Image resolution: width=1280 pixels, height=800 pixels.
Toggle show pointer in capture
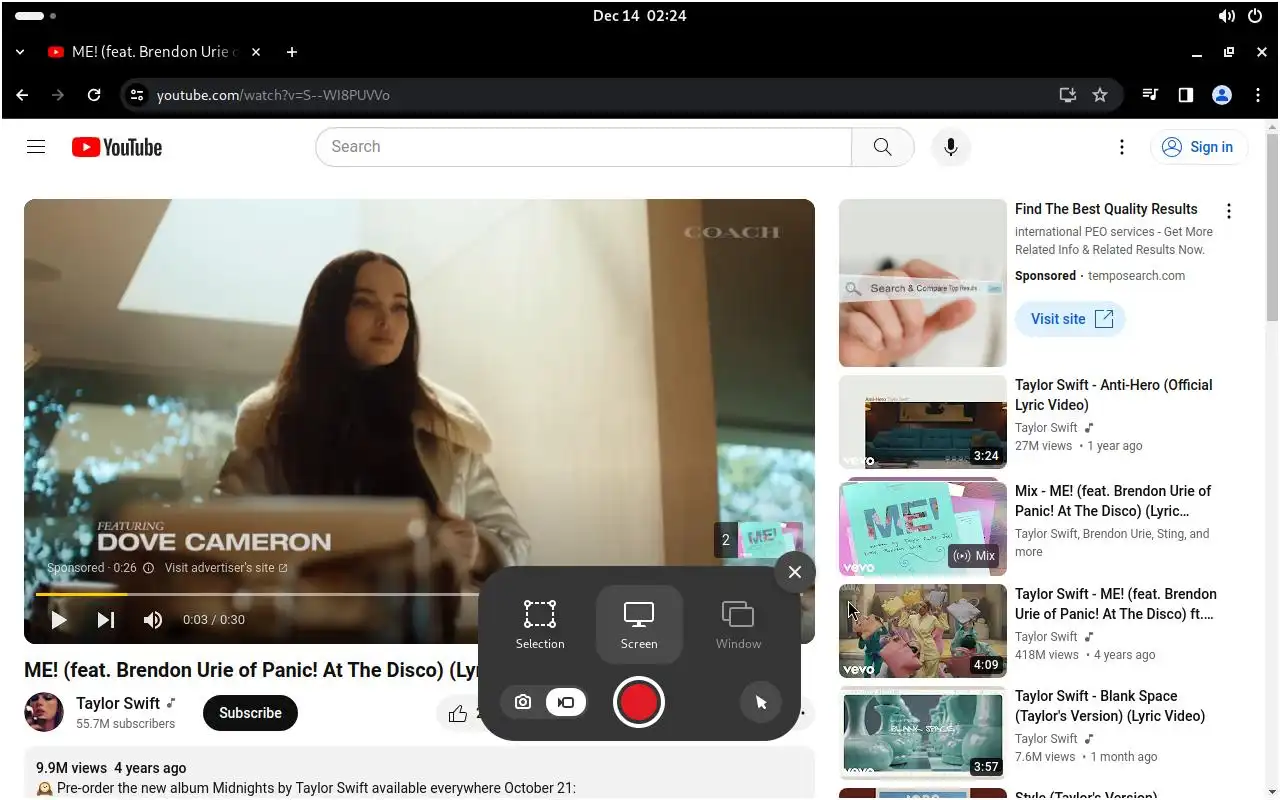point(760,702)
